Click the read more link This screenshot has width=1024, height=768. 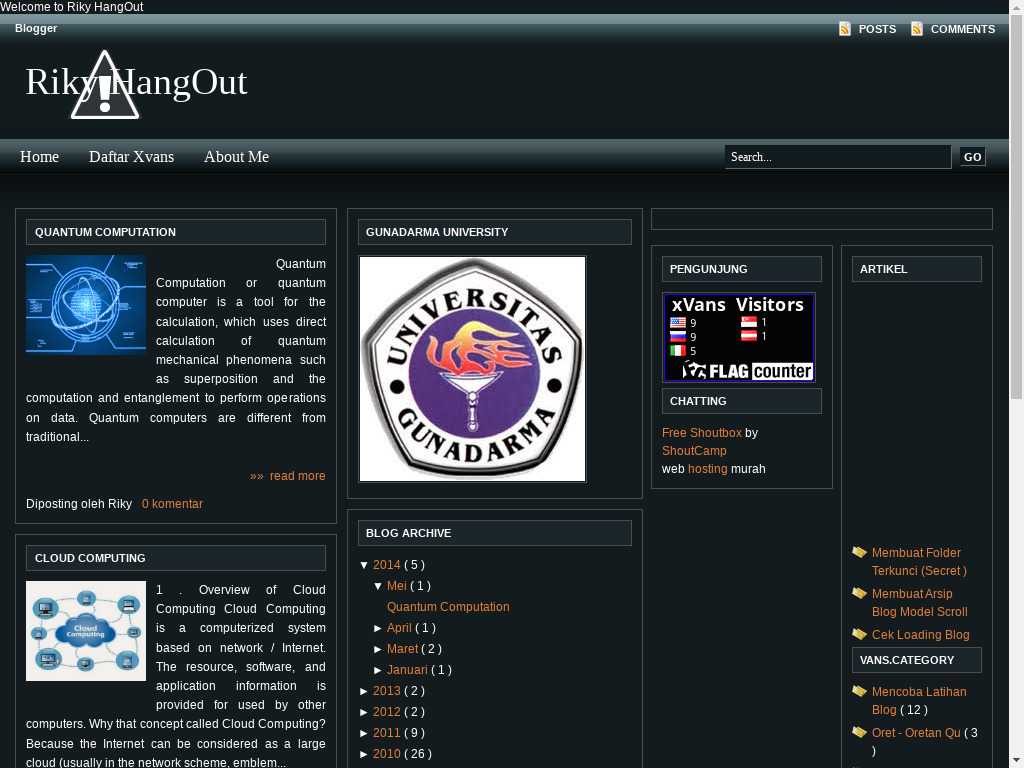click(297, 476)
